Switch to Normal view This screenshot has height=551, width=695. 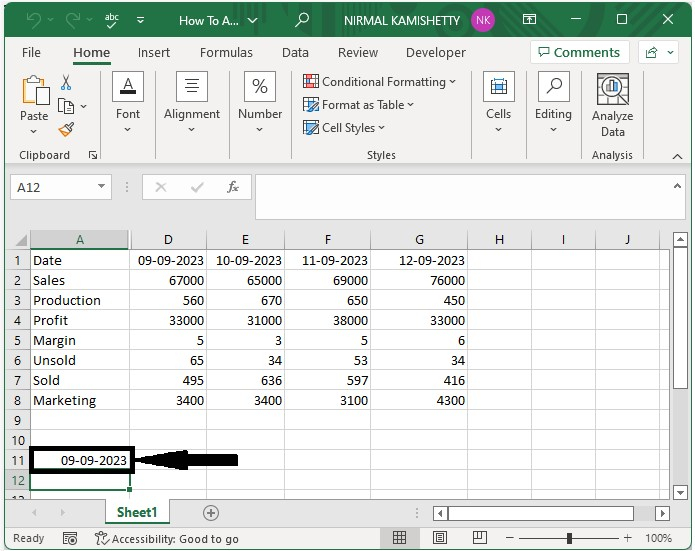pos(399,538)
